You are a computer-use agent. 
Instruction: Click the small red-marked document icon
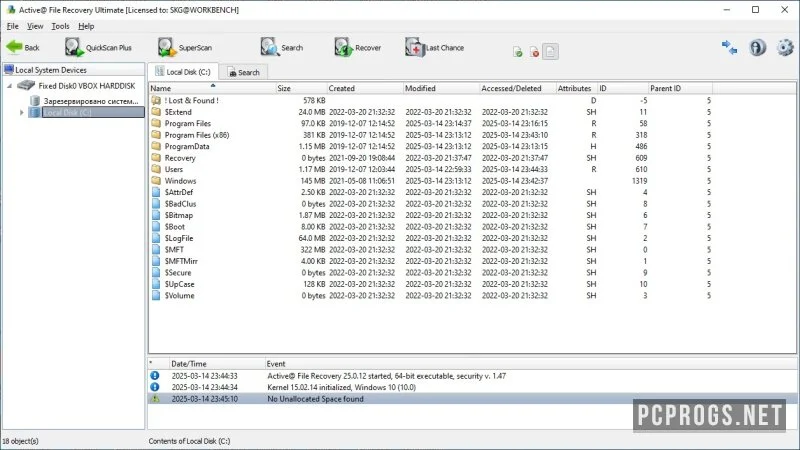tap(534, 52)
